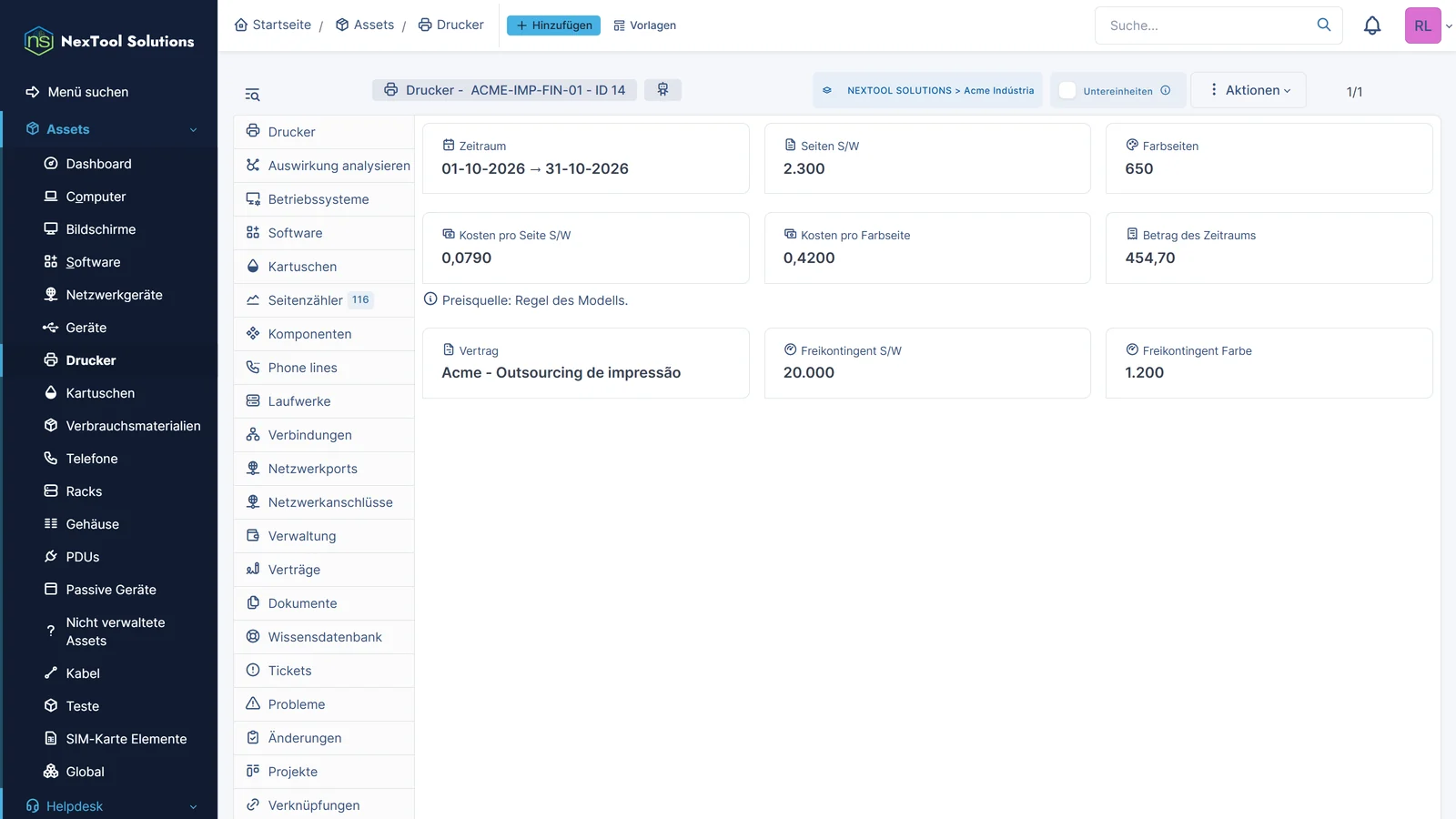Screen dimensions: 1456x819
Task: Go to Startseite breadcrumb
Action: coord(273,25)
